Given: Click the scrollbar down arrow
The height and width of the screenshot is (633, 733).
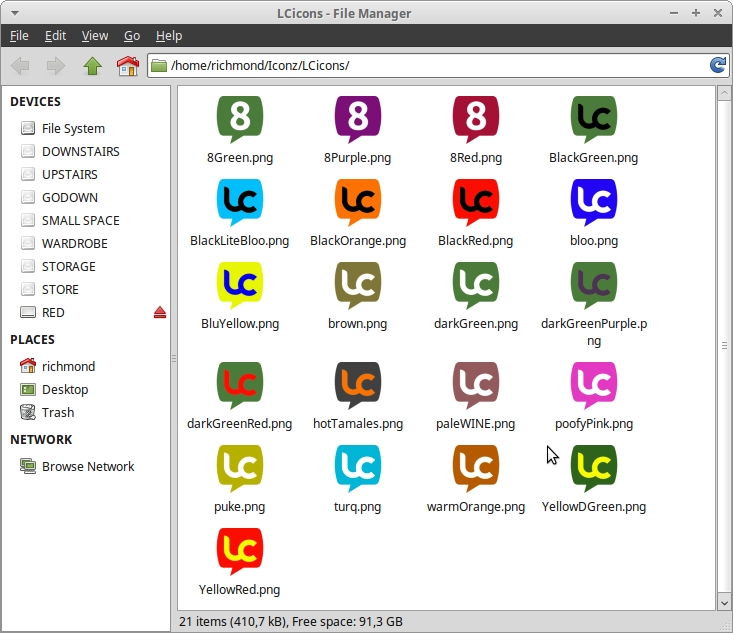Looking at the screenshot, I should [723, 603].
